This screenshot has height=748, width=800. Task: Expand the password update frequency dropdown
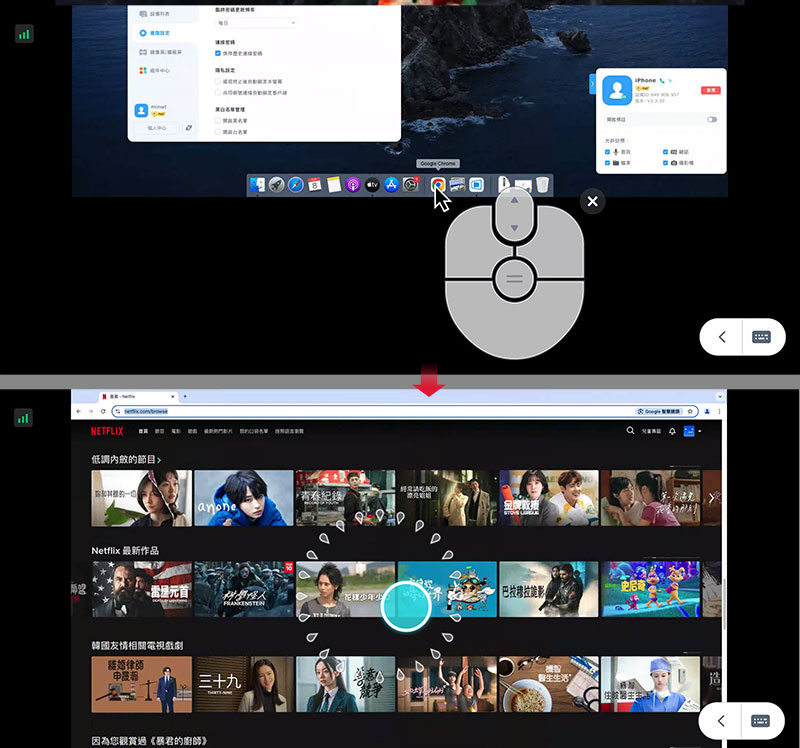coord(256,22)
